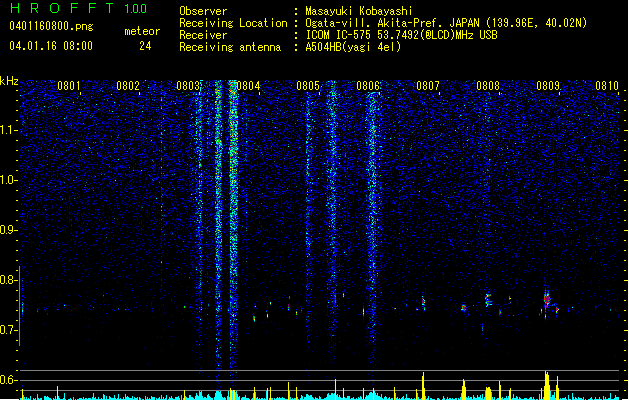Click the 1.1 kHz axis label
This screenshot has height=400, width=629.
coord(9,130)
